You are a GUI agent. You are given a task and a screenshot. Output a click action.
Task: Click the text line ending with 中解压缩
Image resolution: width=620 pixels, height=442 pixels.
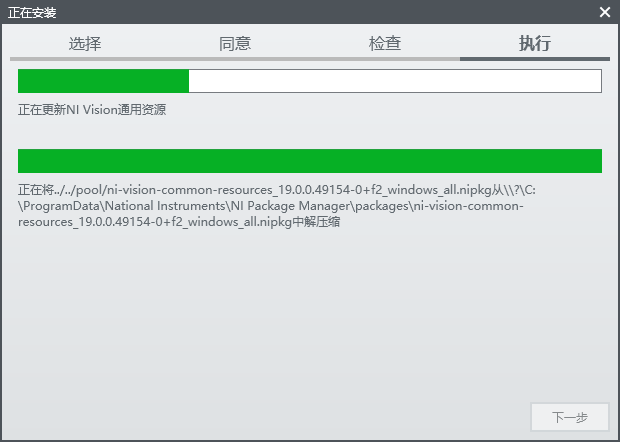click(x=180, y=222)
